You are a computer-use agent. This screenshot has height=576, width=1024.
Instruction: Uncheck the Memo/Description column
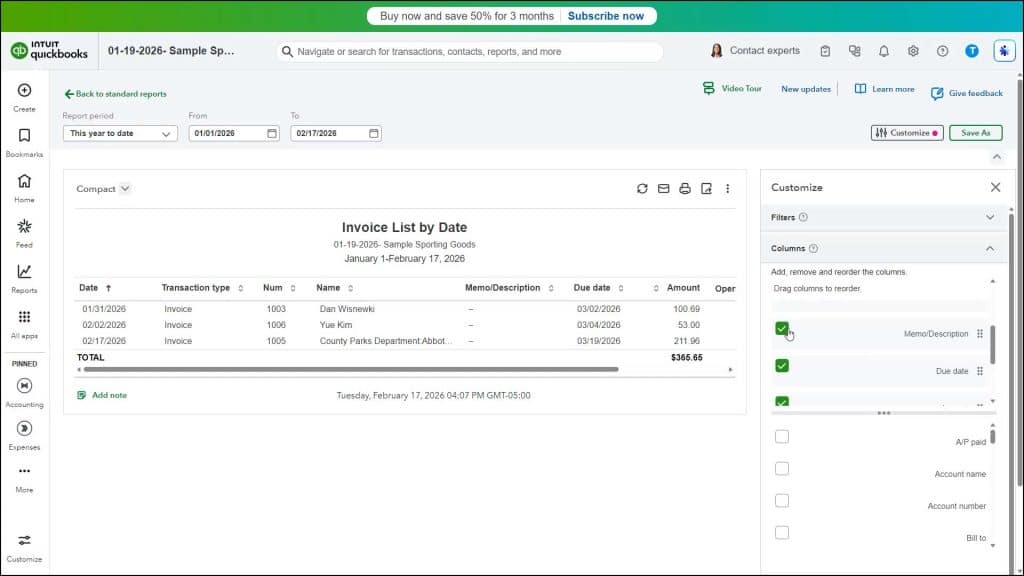782,327
